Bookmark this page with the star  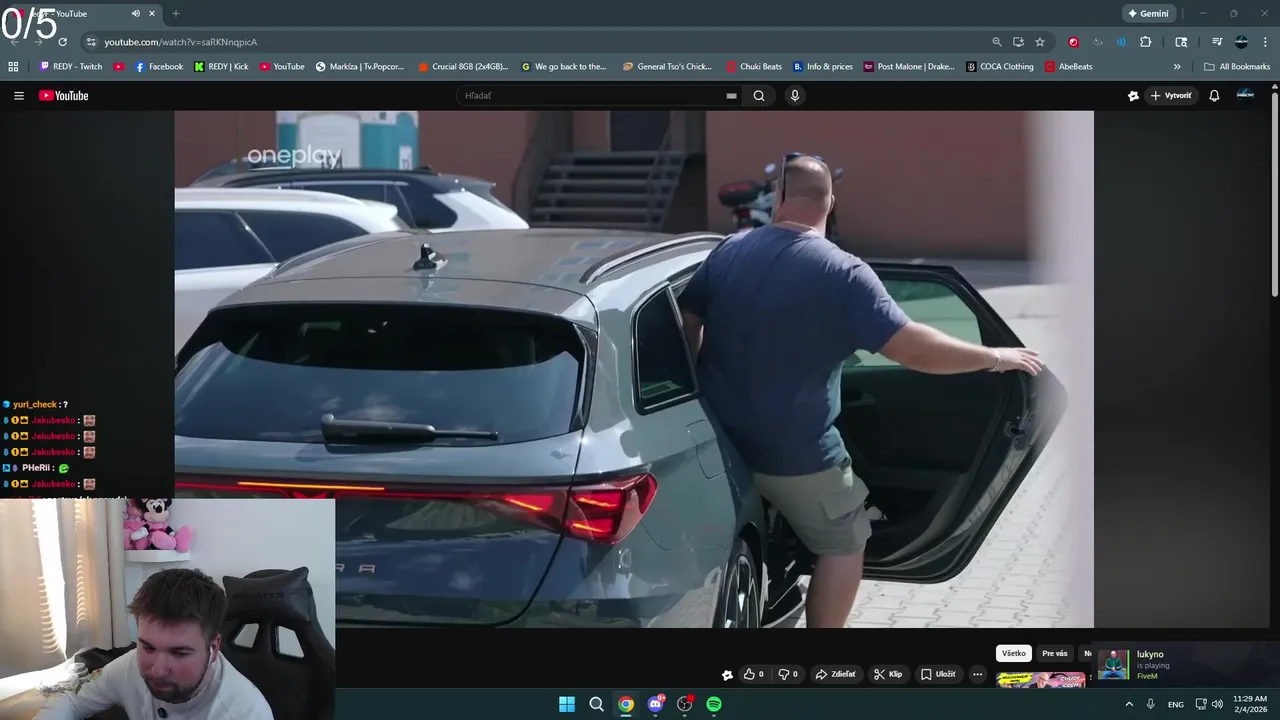[1040, 42]
